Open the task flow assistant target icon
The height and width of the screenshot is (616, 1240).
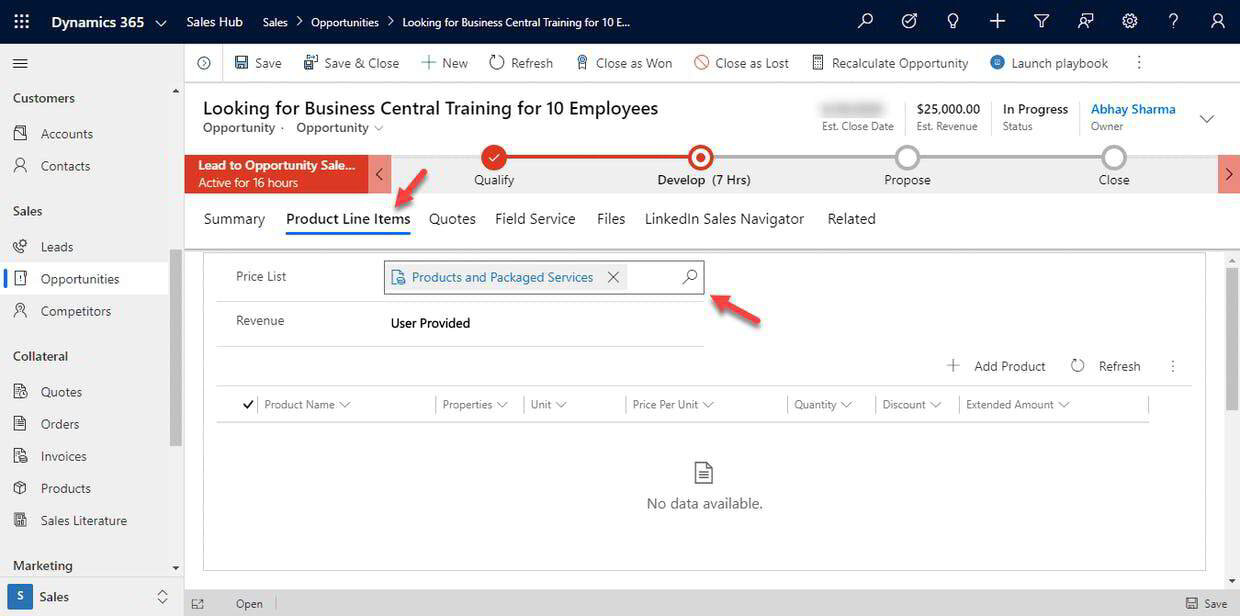pyautogui.click(x=909, y=22)
